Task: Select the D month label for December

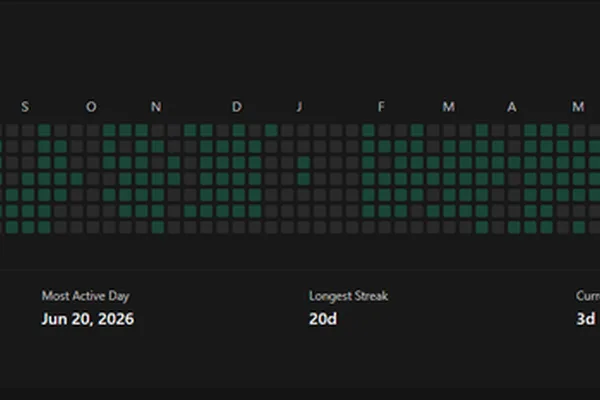Action: 237,106
